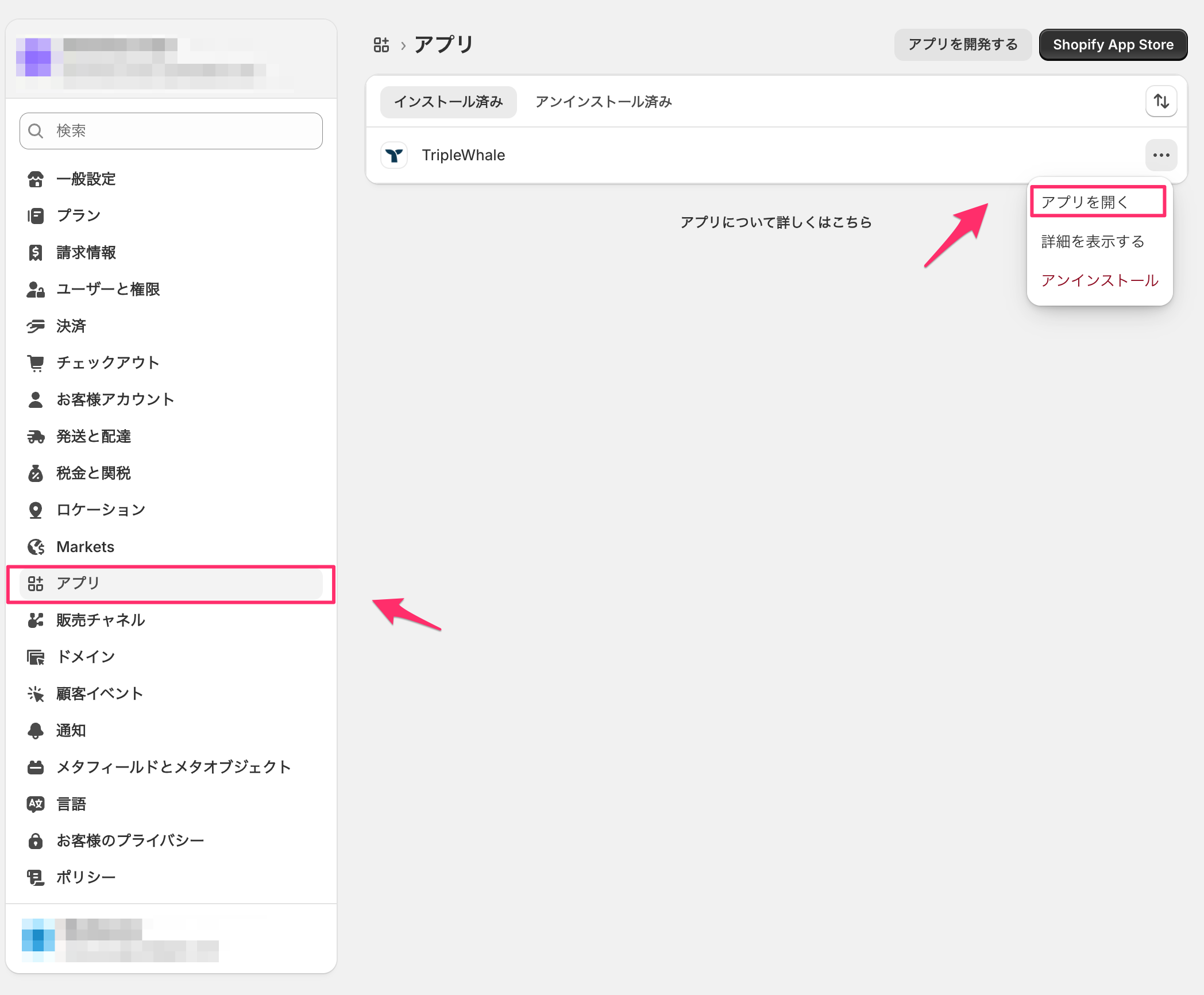Click the globe icon beside Markets
The image size is (1204, 995).
pos(36,547)
